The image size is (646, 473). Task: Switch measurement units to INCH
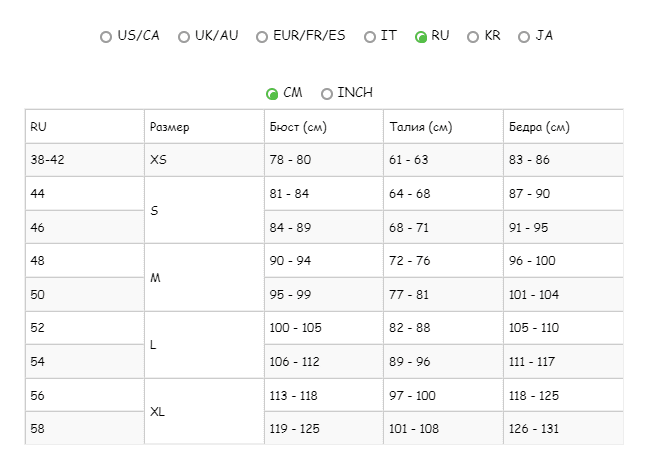click(327, 94)
